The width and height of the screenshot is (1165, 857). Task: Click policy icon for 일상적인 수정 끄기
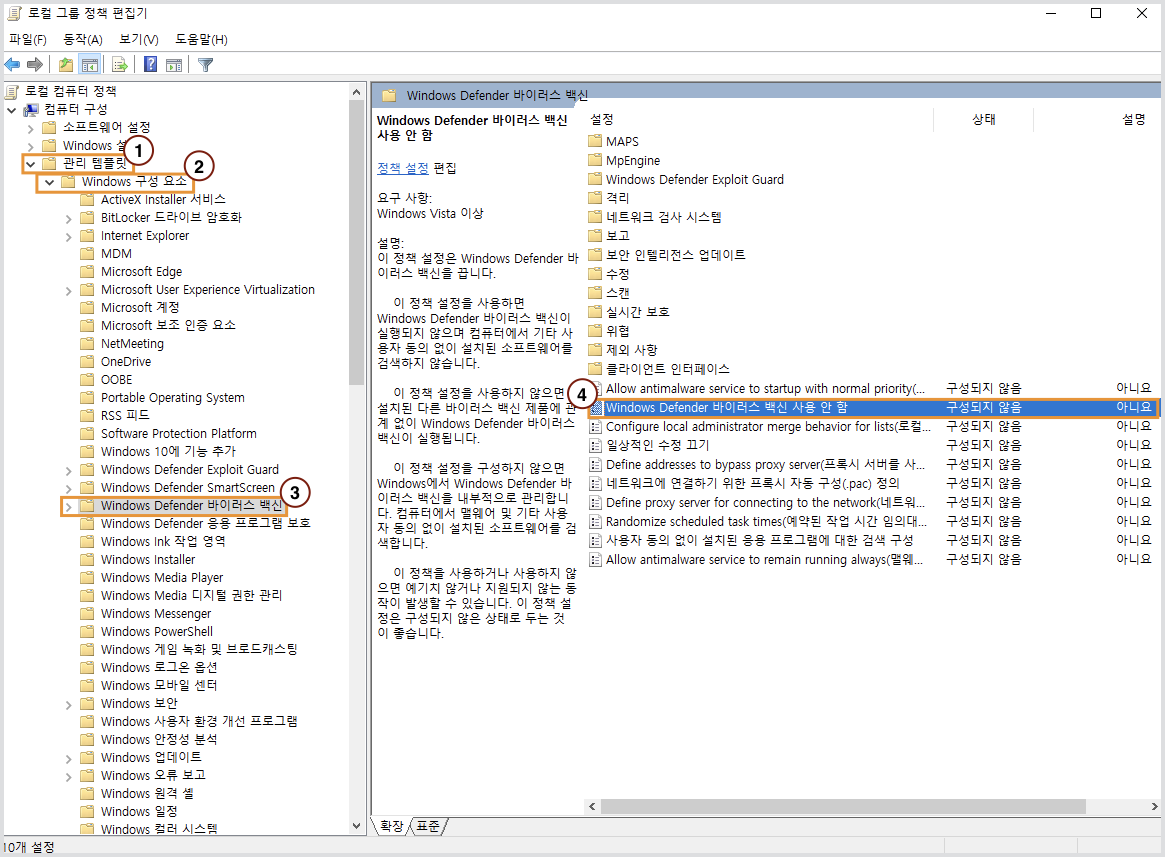[x=595, y=445]
